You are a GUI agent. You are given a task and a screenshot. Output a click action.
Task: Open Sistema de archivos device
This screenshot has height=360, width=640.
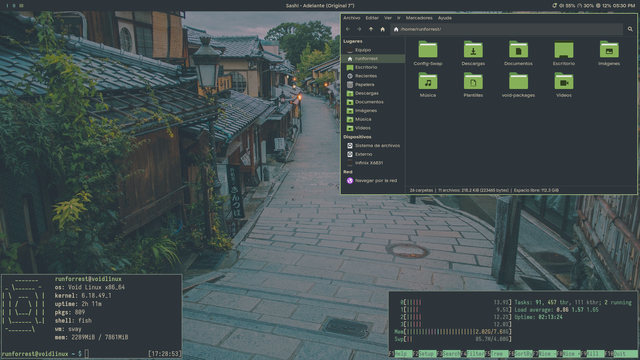(x=373, y=146)
